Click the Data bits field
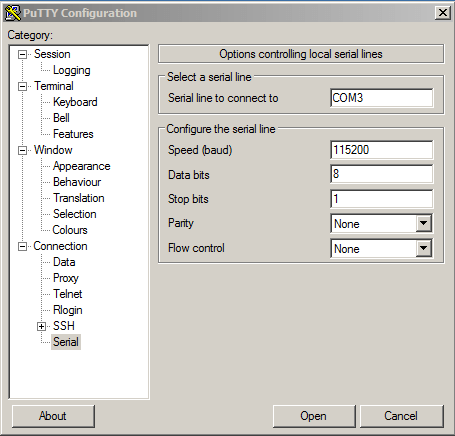The image size is (455, 436). click(x=382, y=174)
